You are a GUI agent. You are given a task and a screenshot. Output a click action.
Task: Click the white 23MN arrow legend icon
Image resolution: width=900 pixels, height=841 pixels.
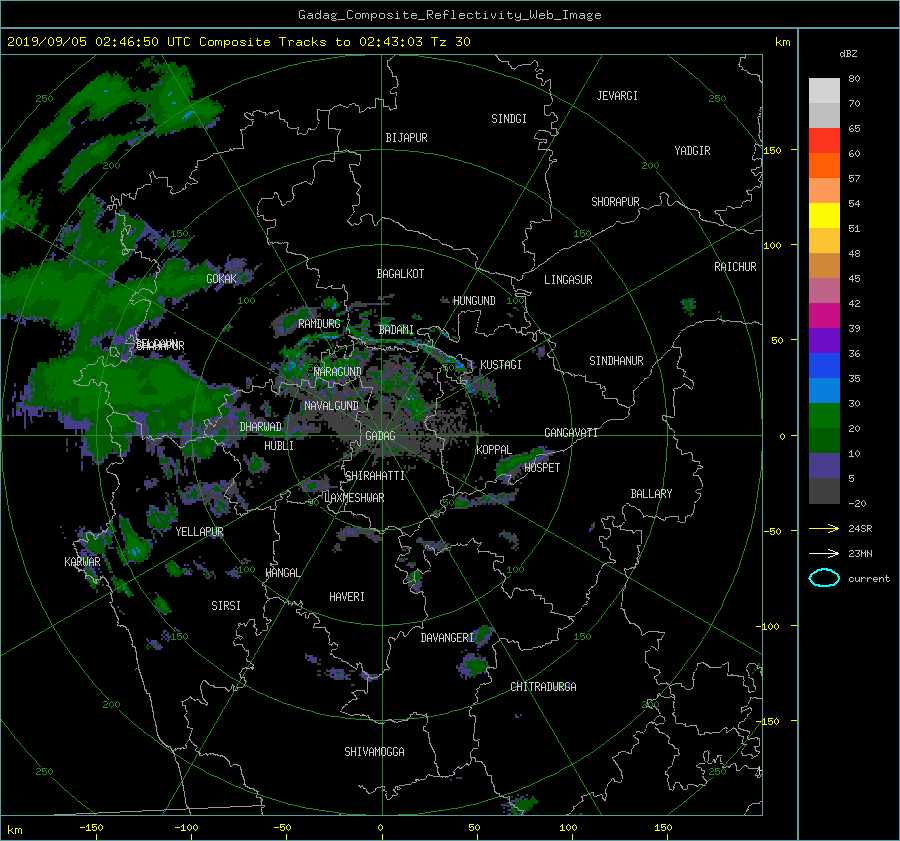(x=824, y=553)
